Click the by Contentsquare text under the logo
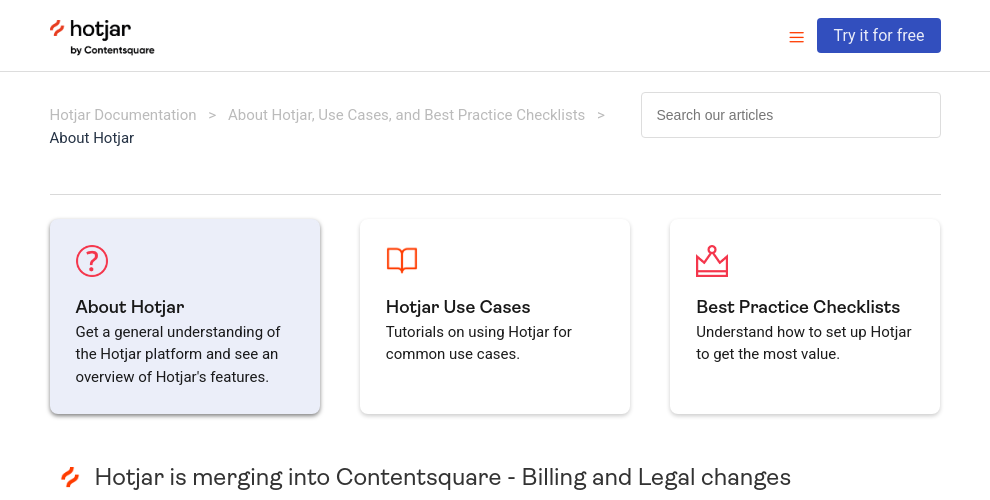990x500 pixels. pyautogui.click(x=112, y=51)
